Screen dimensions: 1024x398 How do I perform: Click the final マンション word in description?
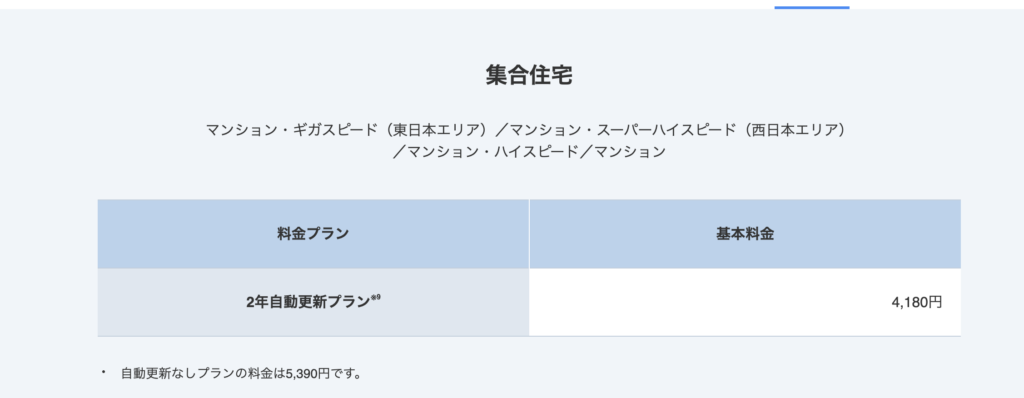[x=630, y=152]
